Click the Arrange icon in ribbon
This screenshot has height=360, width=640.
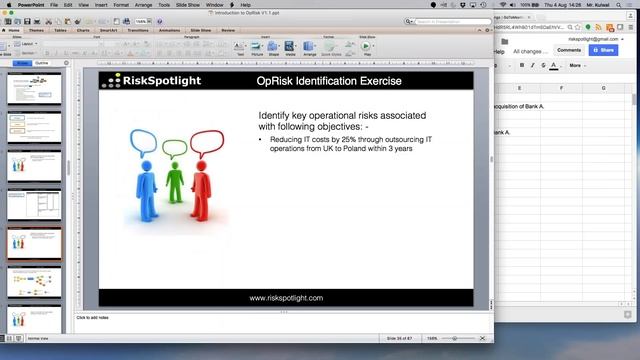(309, 48)
